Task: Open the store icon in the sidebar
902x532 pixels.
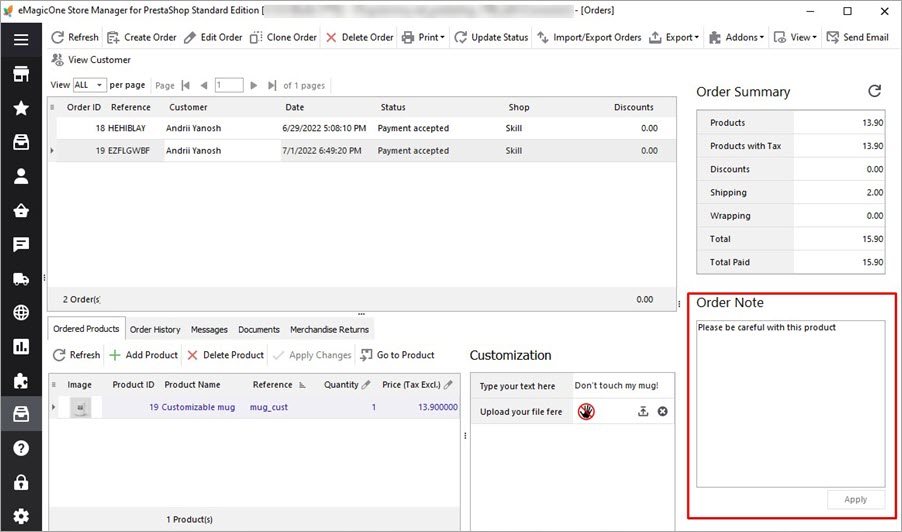Action: (21, 74)
